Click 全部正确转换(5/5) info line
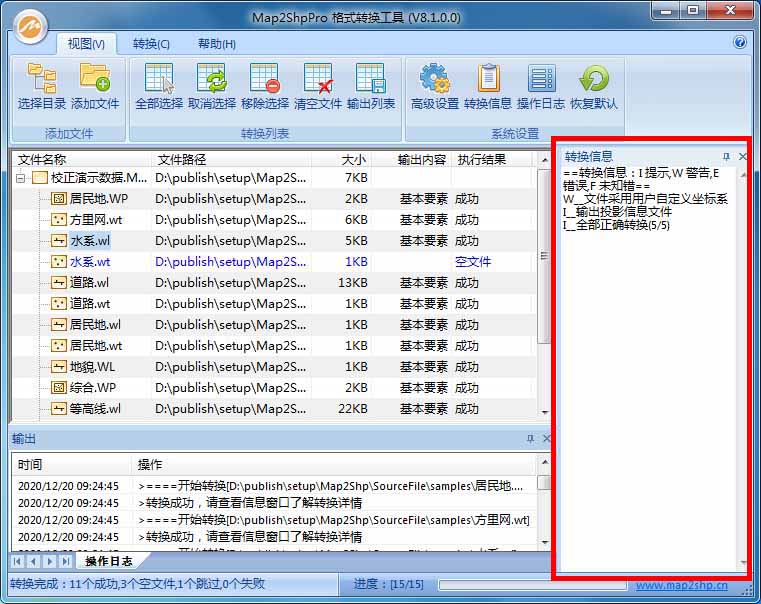Image resolution: width=761 pixels, height=604 pixels. [x=616, y=225]
